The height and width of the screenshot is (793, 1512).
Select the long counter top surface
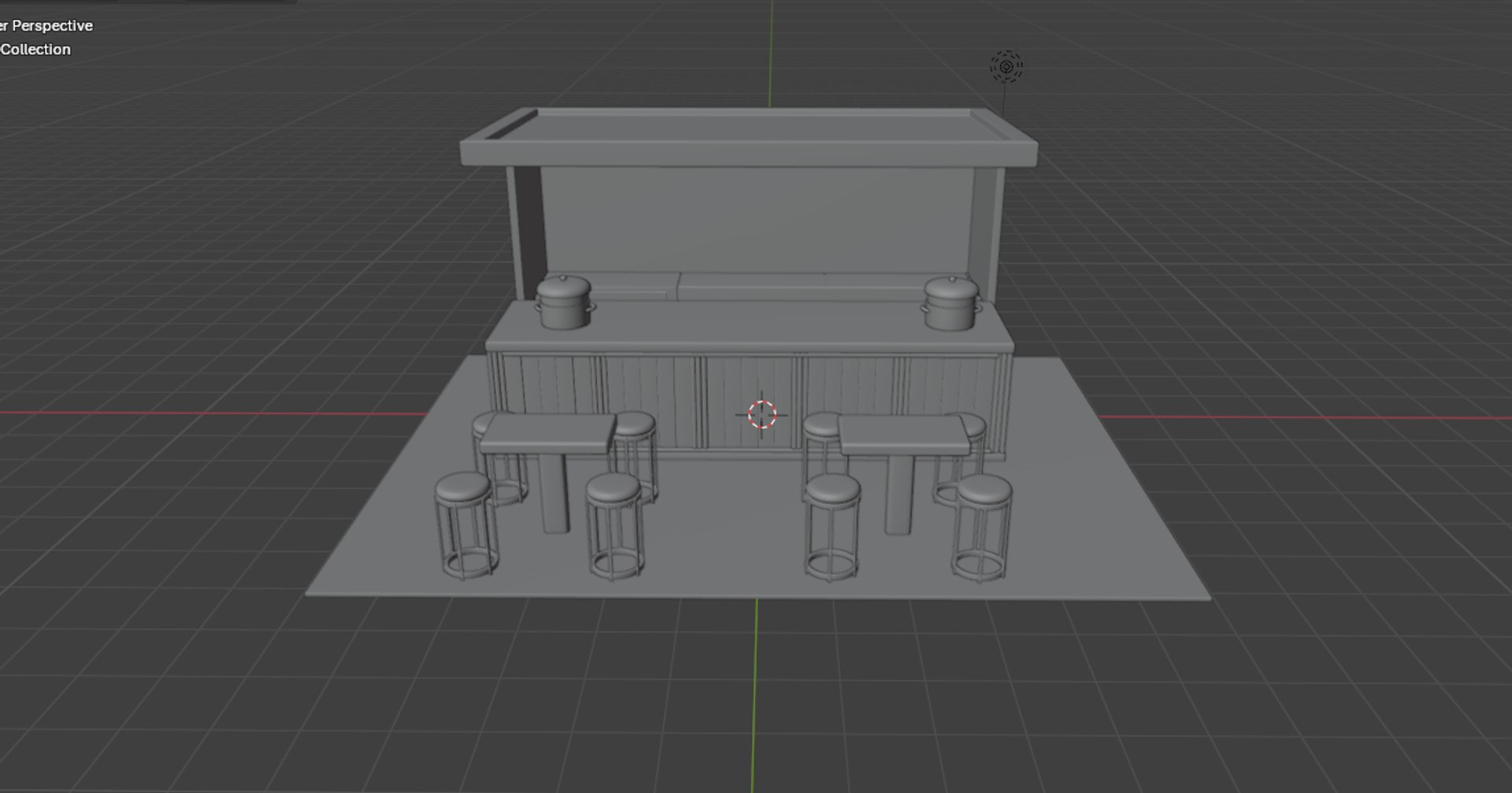750,325
